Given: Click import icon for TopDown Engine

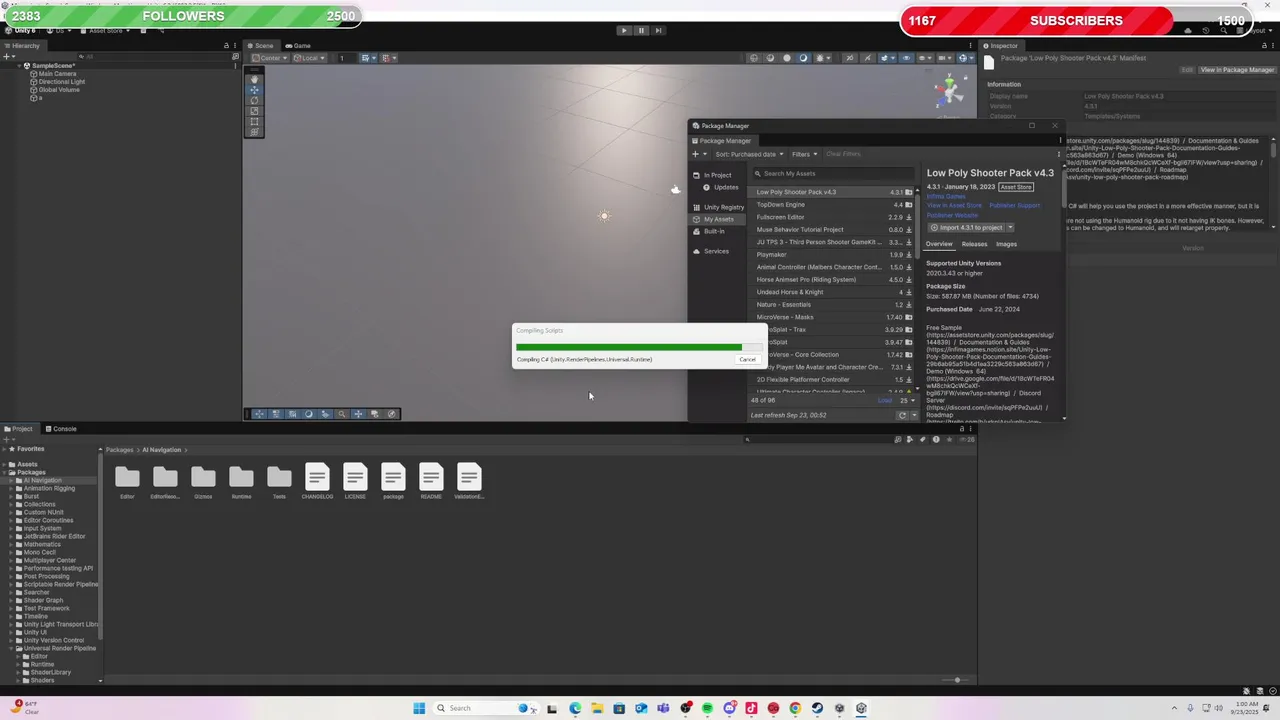Looking at the screenshot, I should [x=909, y=205].
